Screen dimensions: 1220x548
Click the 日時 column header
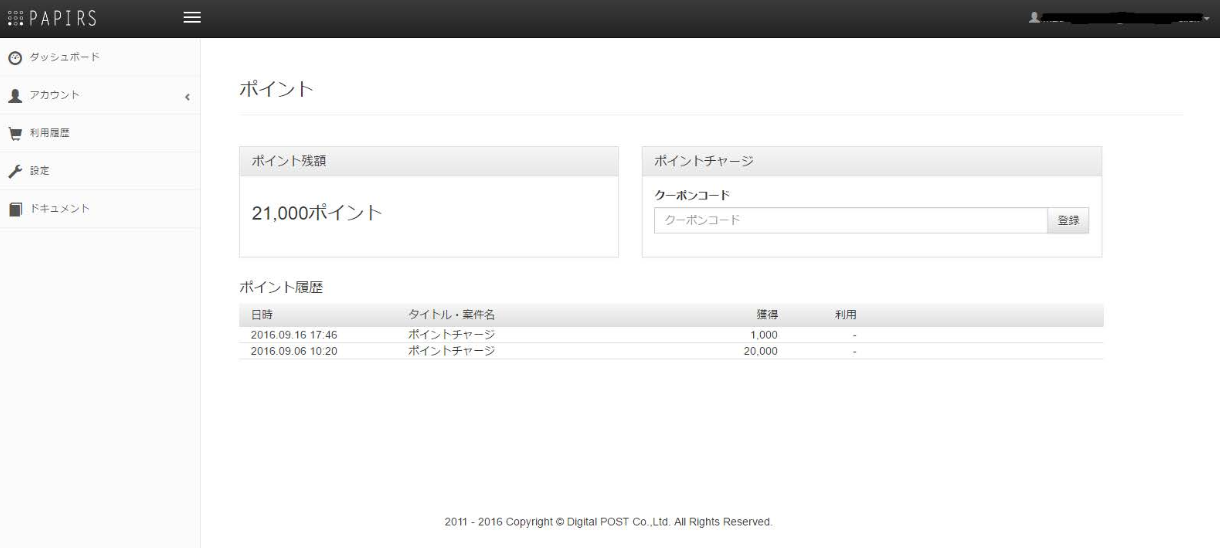262,315
